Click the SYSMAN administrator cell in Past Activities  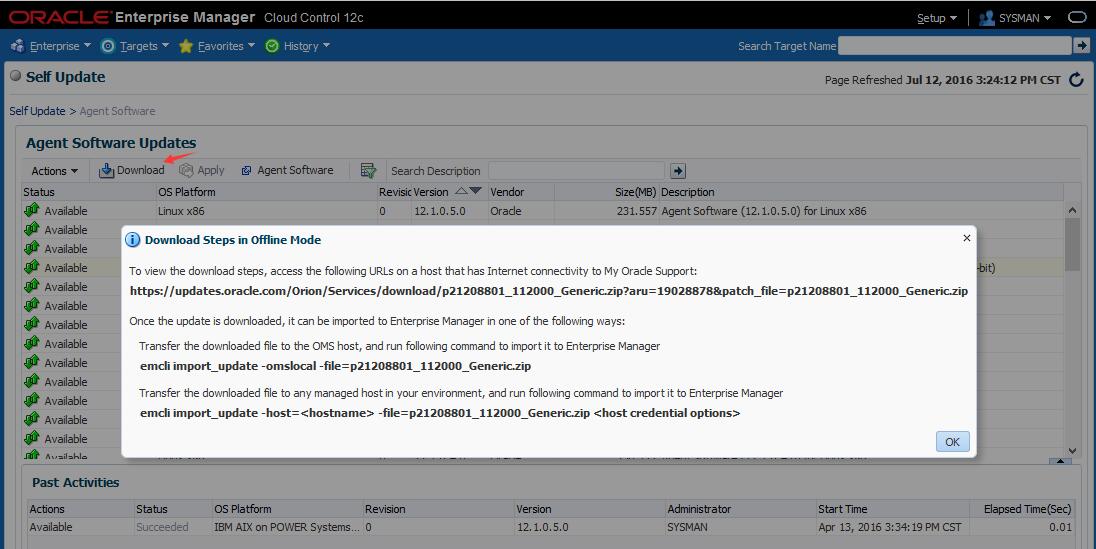[687, 527]
